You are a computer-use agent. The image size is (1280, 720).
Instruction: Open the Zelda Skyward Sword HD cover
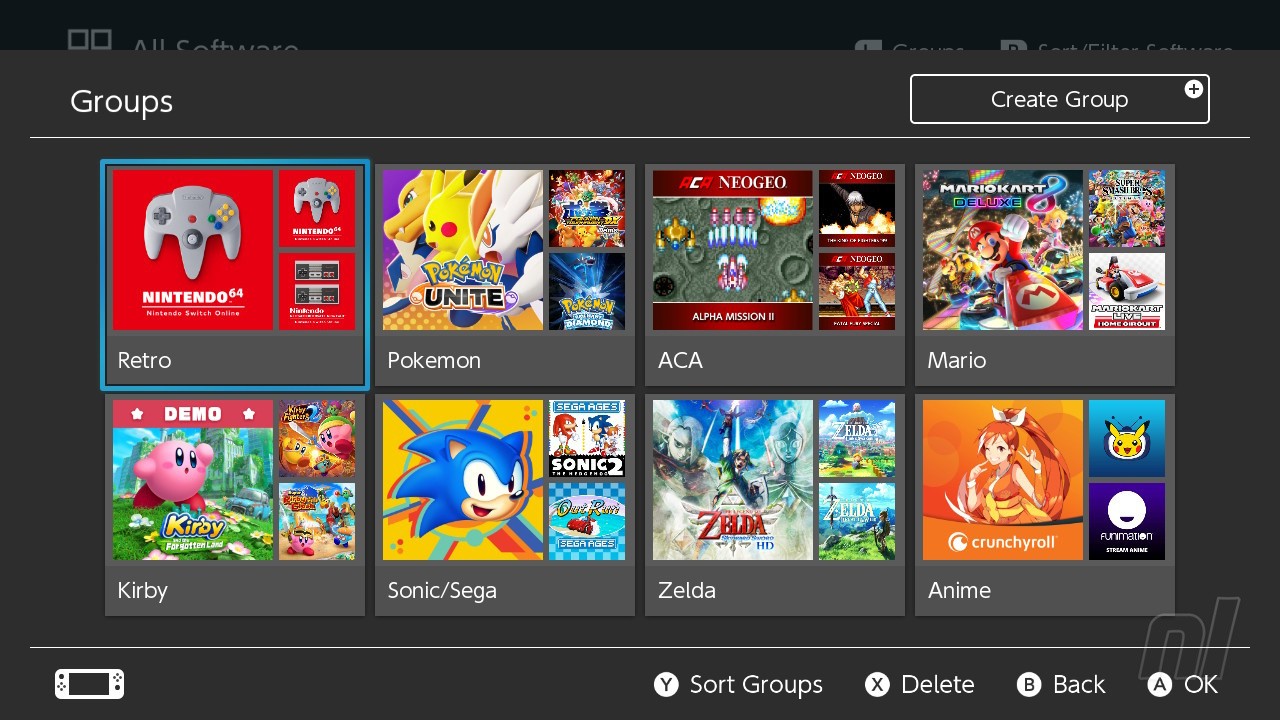coord(732,480)
